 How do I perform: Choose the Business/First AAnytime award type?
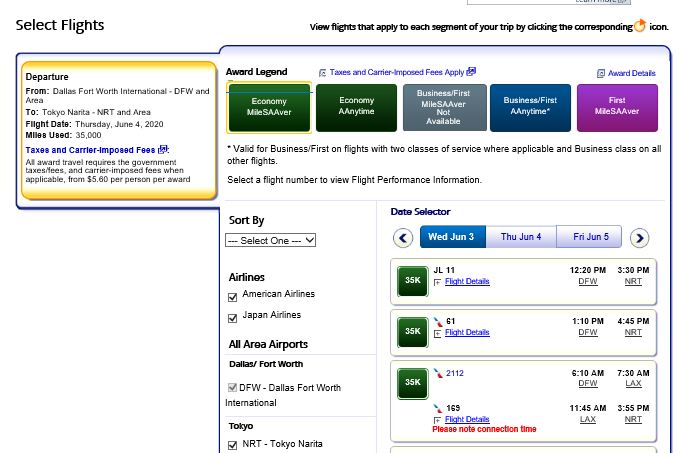tap(530, 107)
